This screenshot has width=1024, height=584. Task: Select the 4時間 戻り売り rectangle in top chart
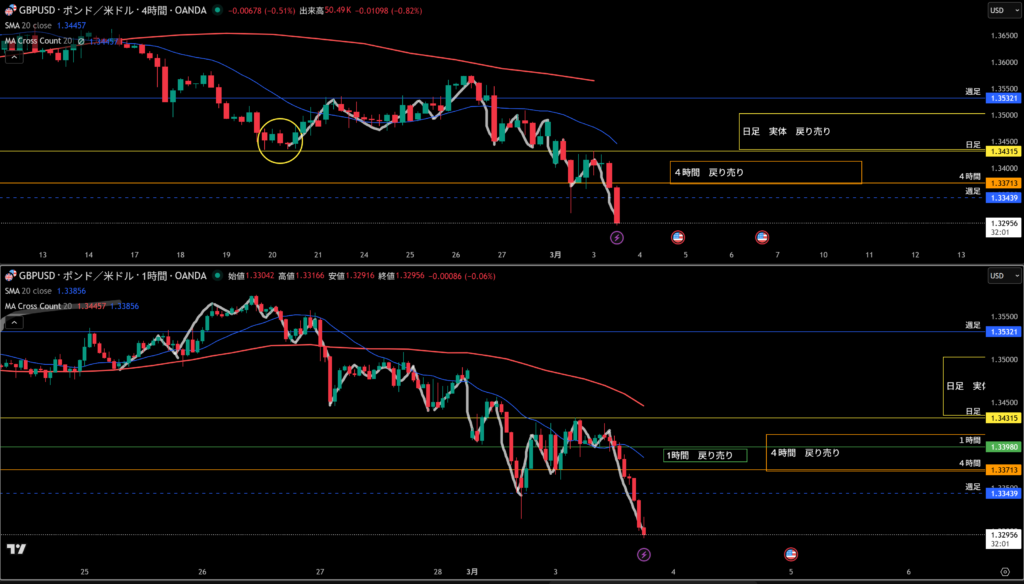765,173
